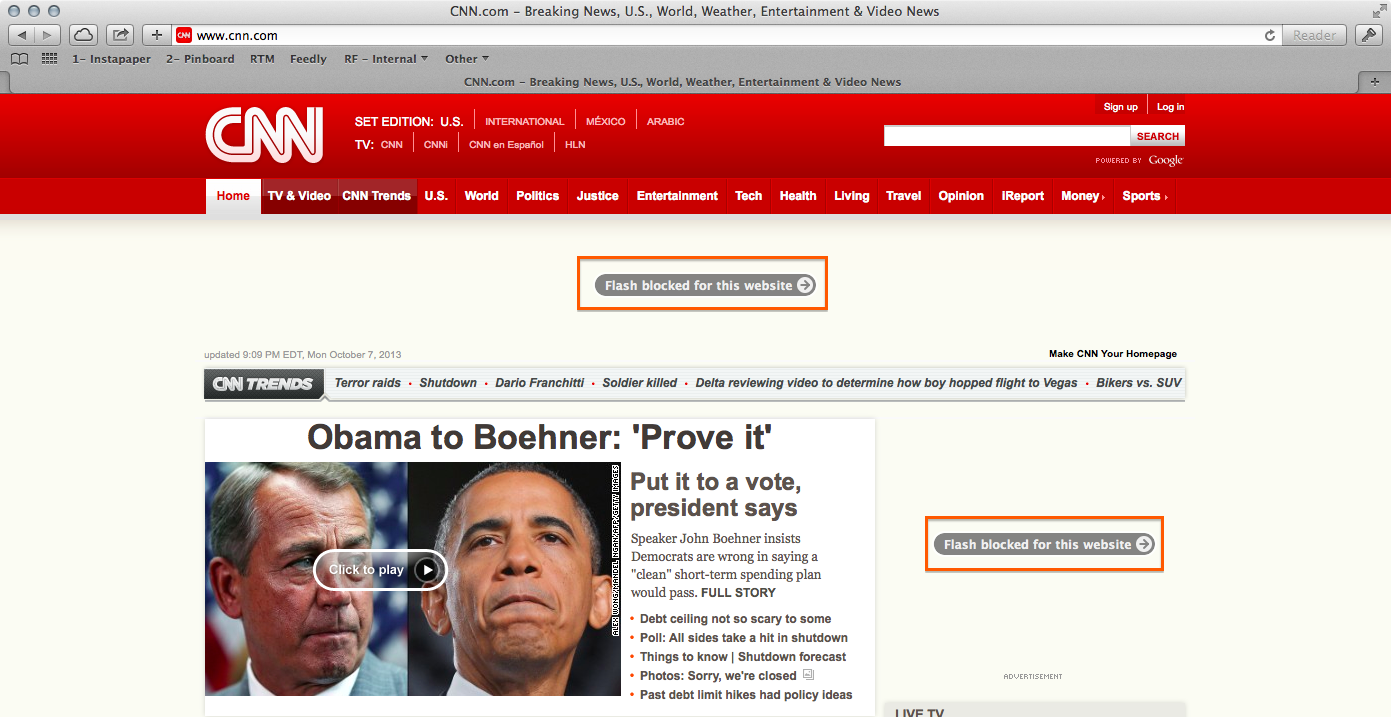Enter full screen with the arrows icon
This screenshot has height=717, width=1391.
pyautogui.click(x=1379, y=11)
